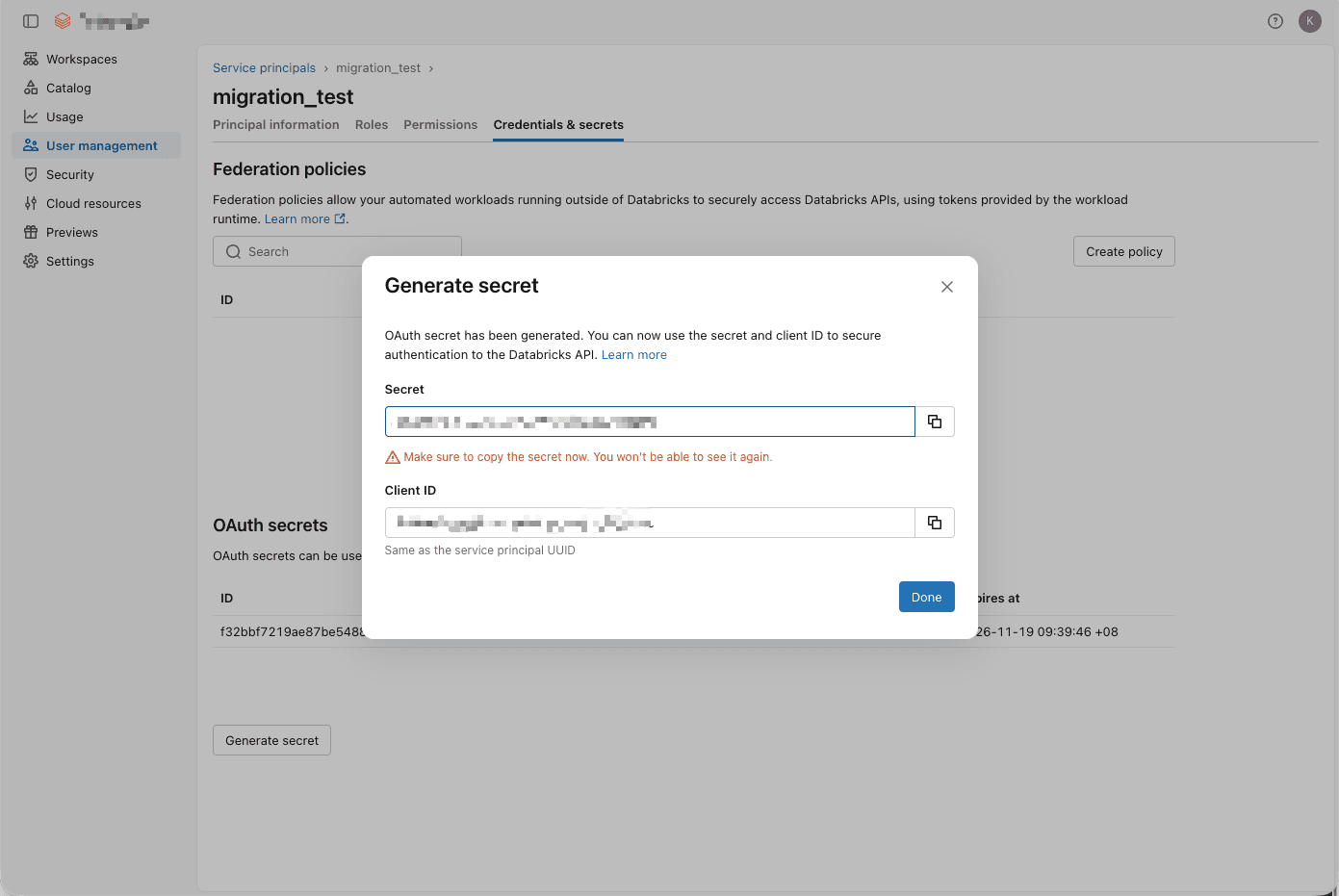1339x896 pixels.
Task: Switch to Principal information tab
Action: [x=276, y=125]
